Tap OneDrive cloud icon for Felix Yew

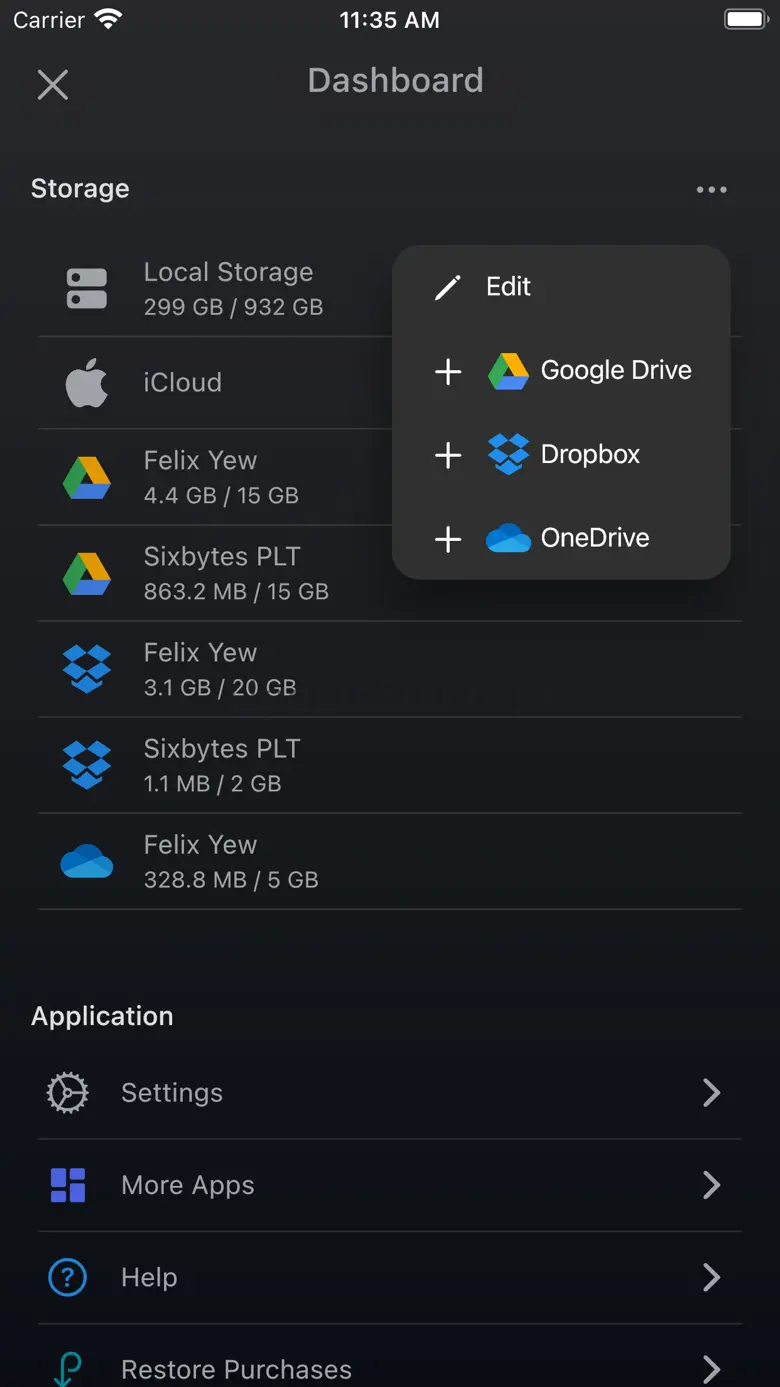(87, 861)
